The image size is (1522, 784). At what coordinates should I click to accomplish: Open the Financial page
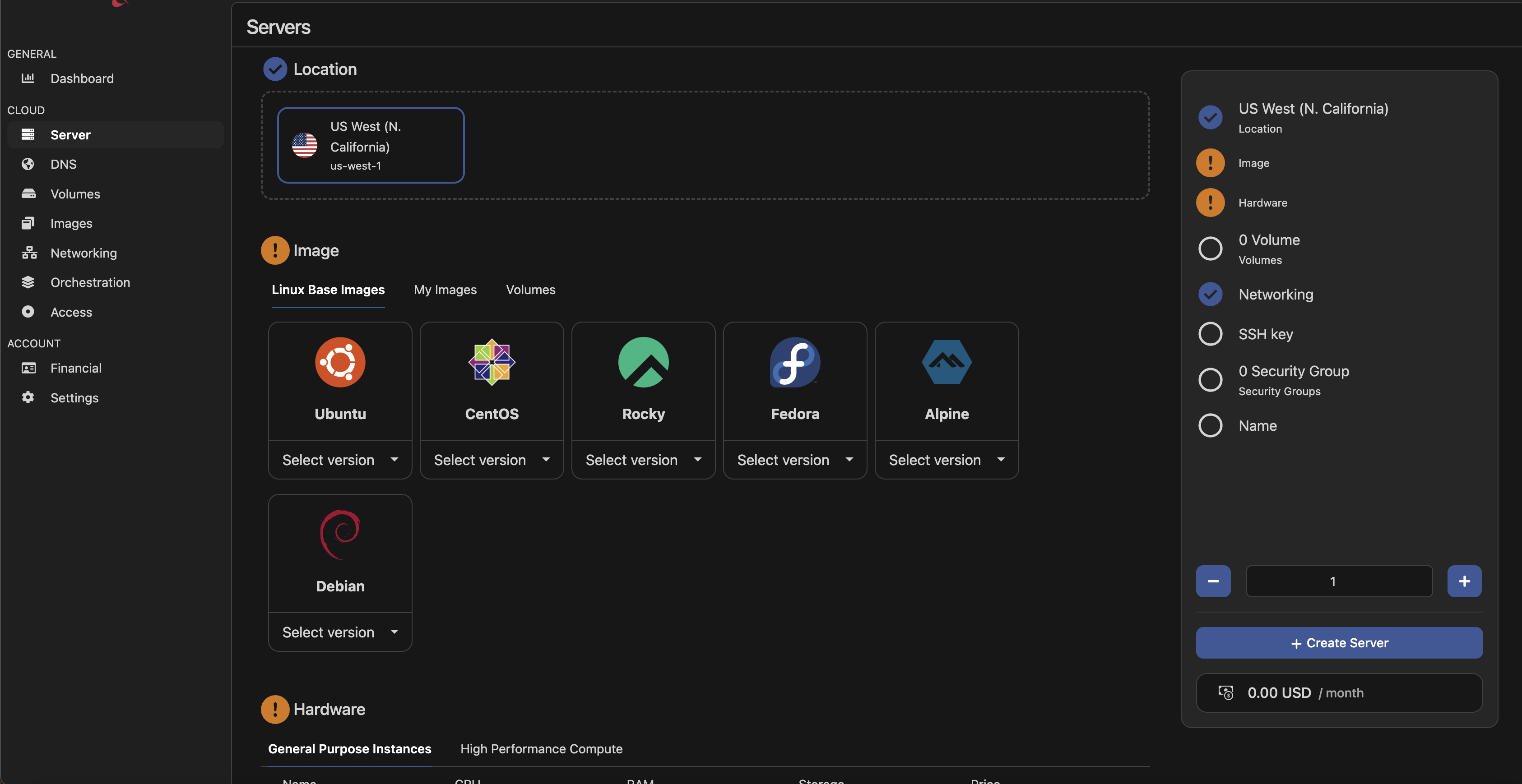pos(76,367)
